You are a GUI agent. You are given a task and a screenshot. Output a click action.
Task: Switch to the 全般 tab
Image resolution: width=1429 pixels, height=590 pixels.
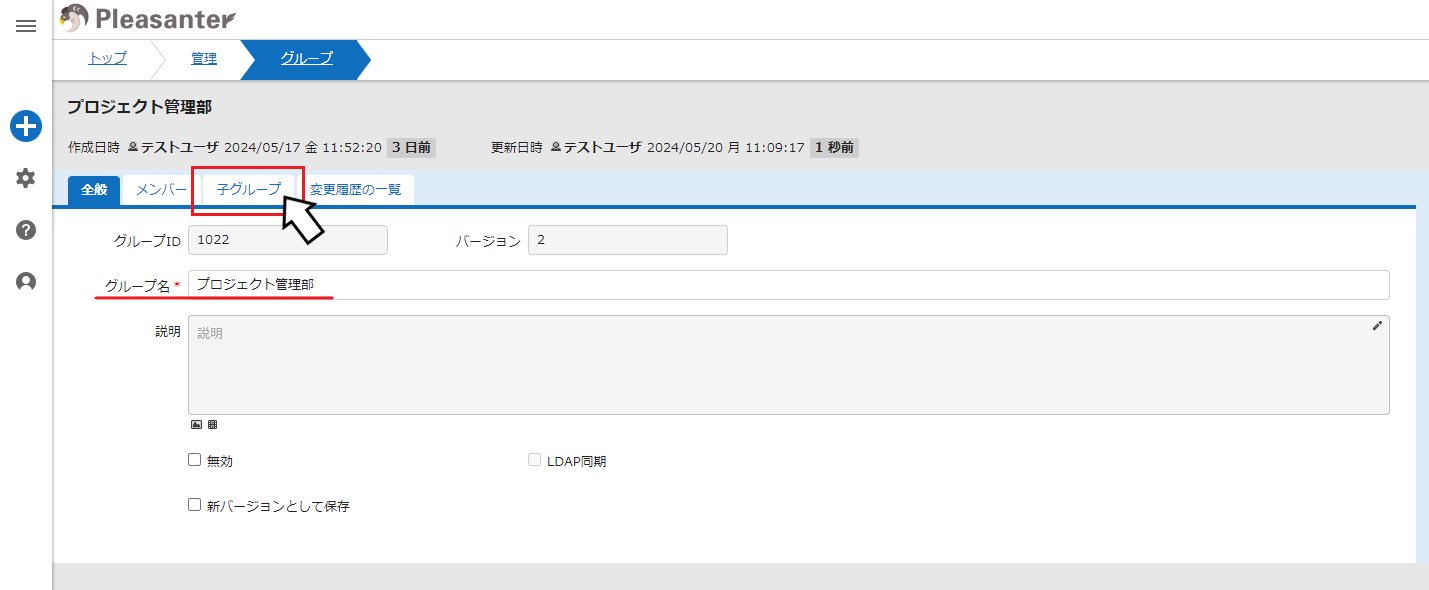pos(94,190)
